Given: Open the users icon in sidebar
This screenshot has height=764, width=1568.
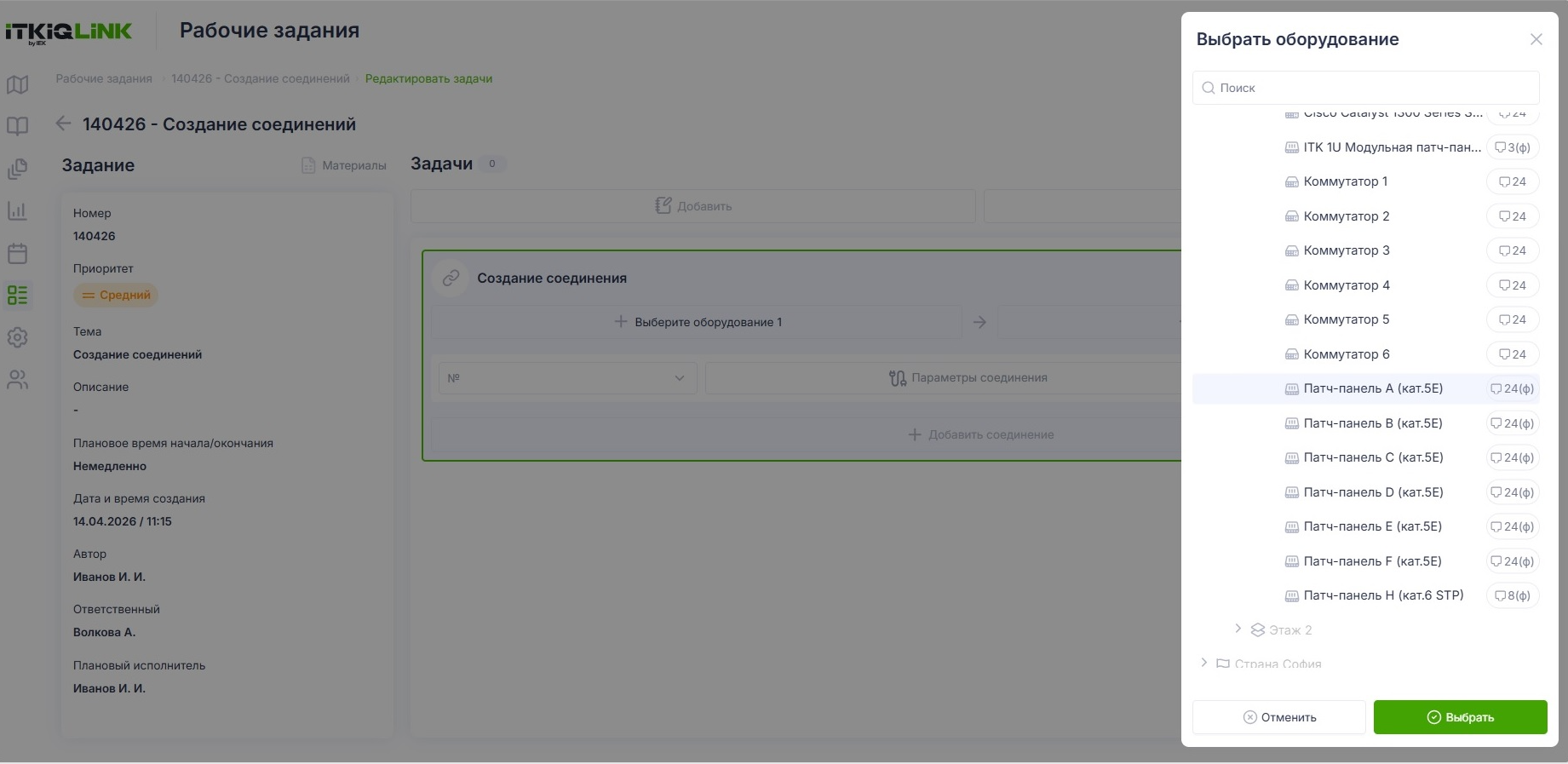Looking at the screenshot, I should tap(17, 380).
